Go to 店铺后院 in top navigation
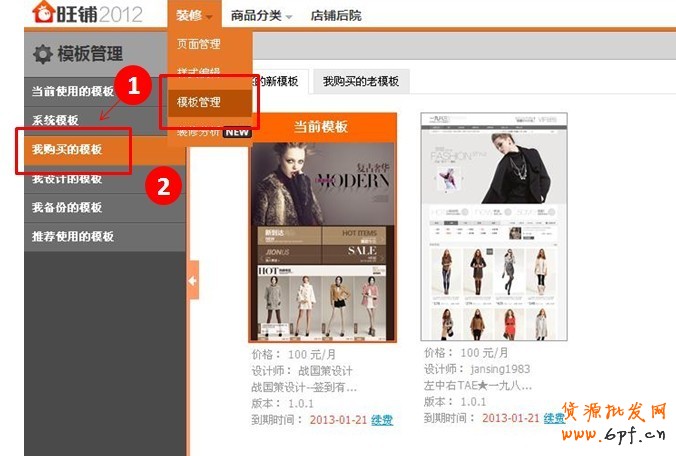The width and height of the screenshot is (676, 456). pyautogui.click(x=336, y=16)
